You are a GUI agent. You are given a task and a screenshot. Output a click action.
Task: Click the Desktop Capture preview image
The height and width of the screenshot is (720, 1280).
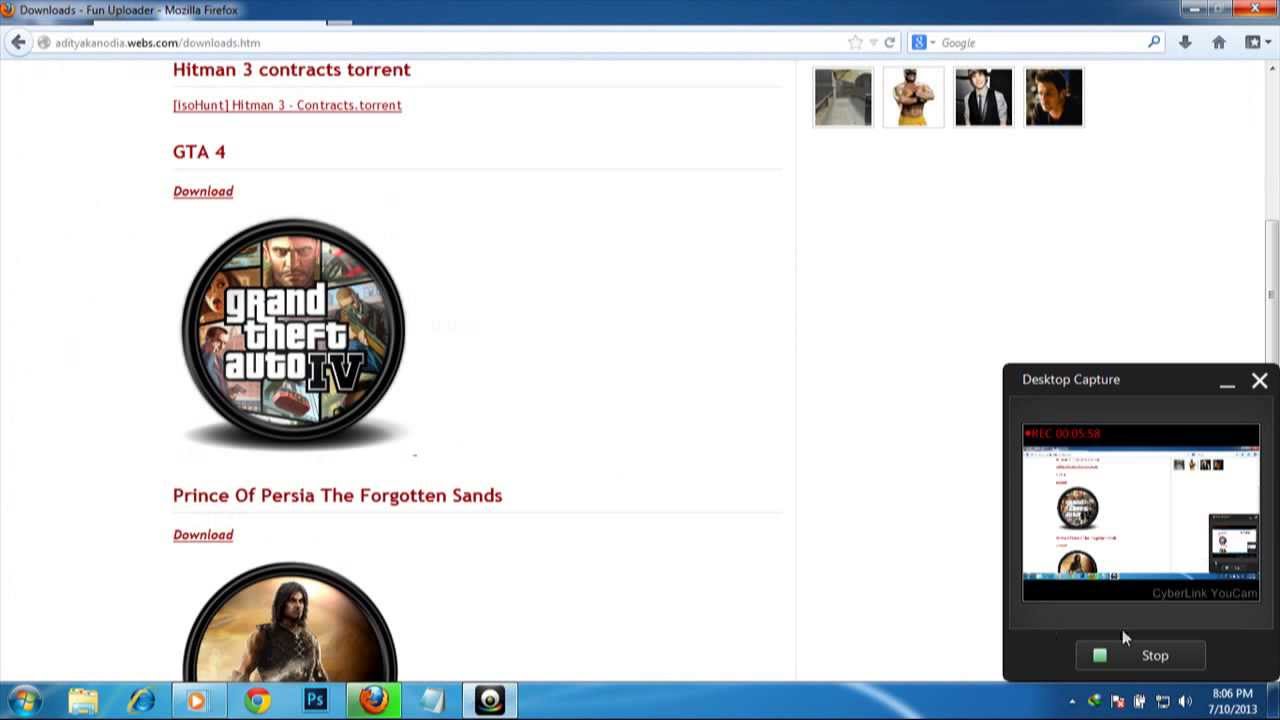pyautogui.click(x=1140, y=513)
